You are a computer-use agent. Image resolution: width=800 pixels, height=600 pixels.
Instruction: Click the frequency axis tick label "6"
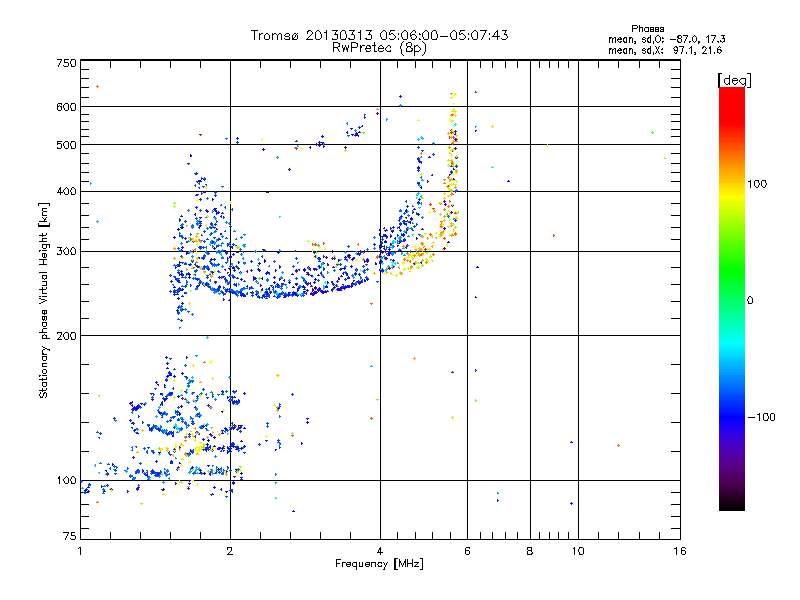[x=467, y=551]
